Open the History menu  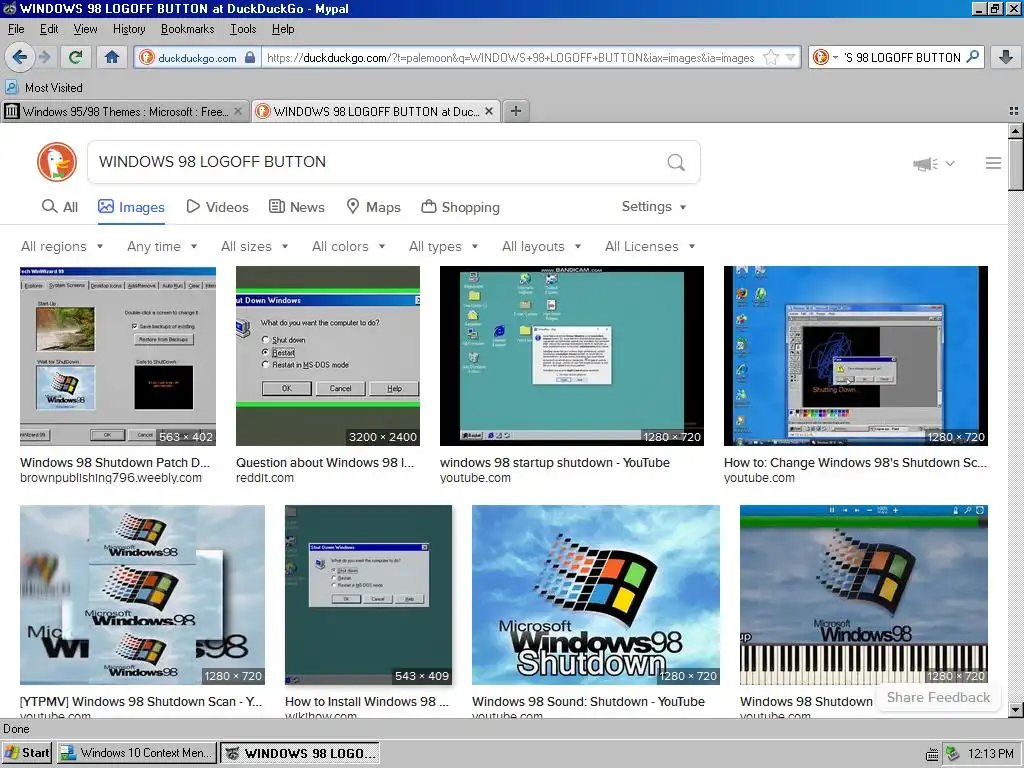[129, 29]
